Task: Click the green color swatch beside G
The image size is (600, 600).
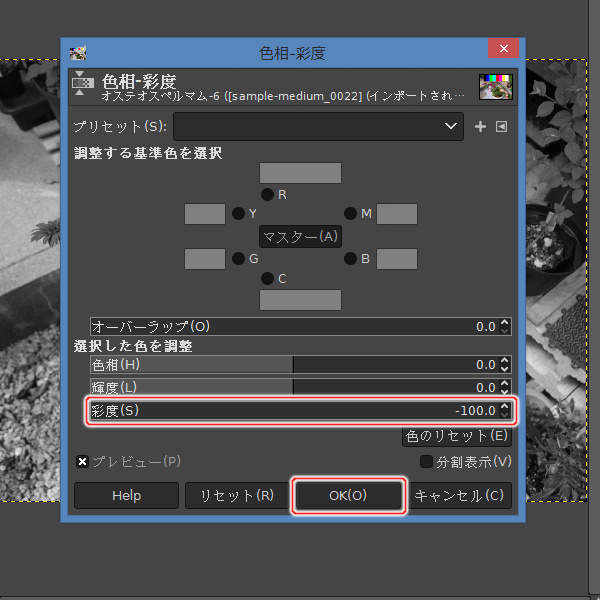Action: [x=205, y=259]
